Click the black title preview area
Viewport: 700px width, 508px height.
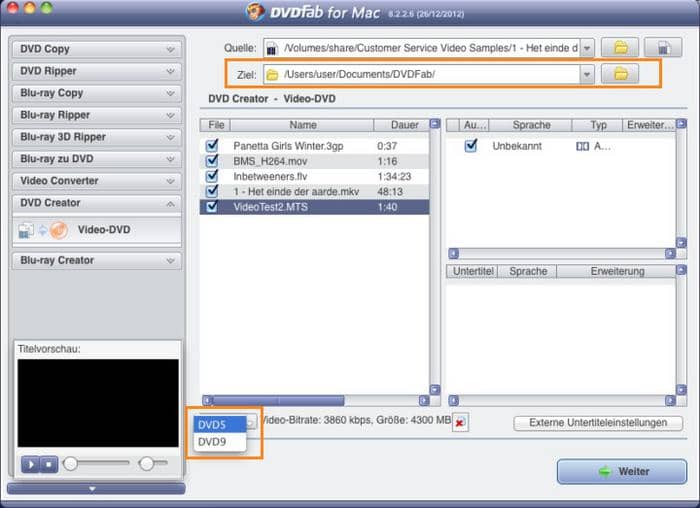point(98,403)
